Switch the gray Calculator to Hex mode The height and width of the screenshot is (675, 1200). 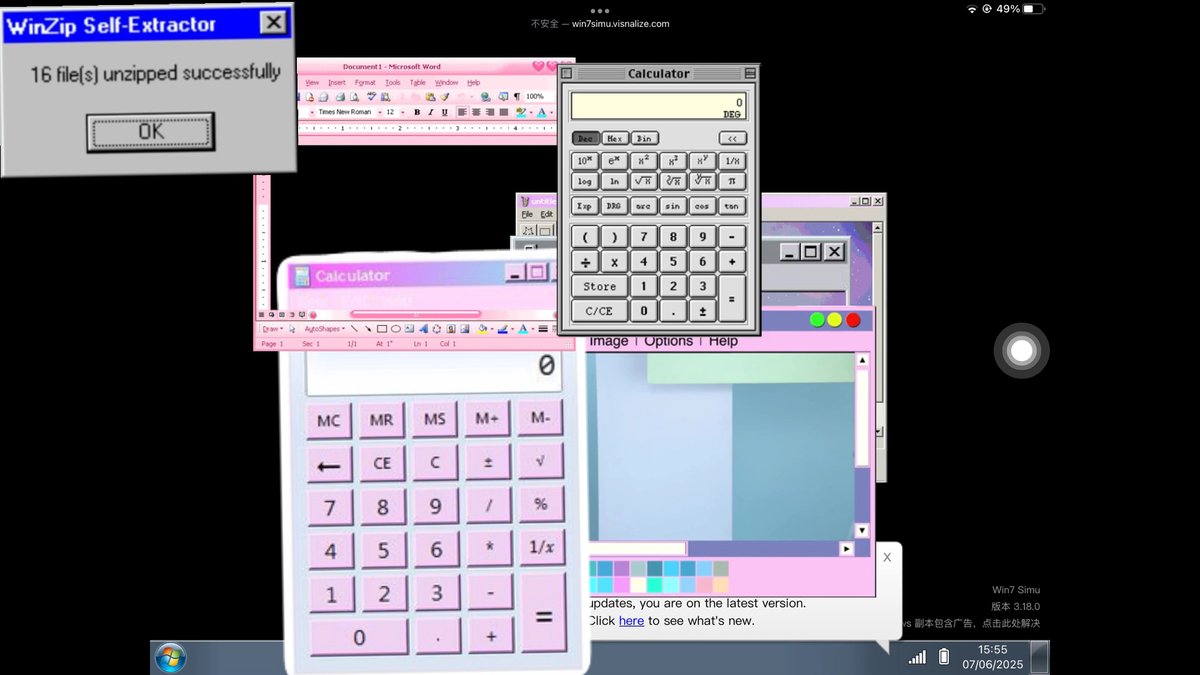615,139
